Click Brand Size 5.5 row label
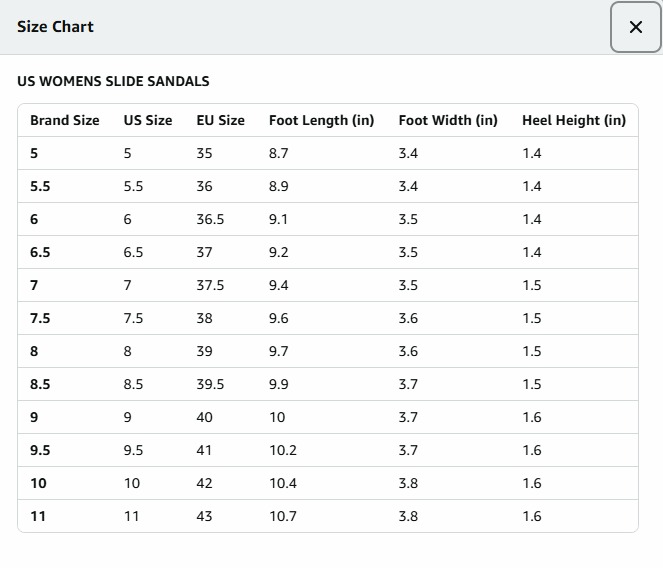Viewport: 663px width, 568px height. tap(40, 186)
